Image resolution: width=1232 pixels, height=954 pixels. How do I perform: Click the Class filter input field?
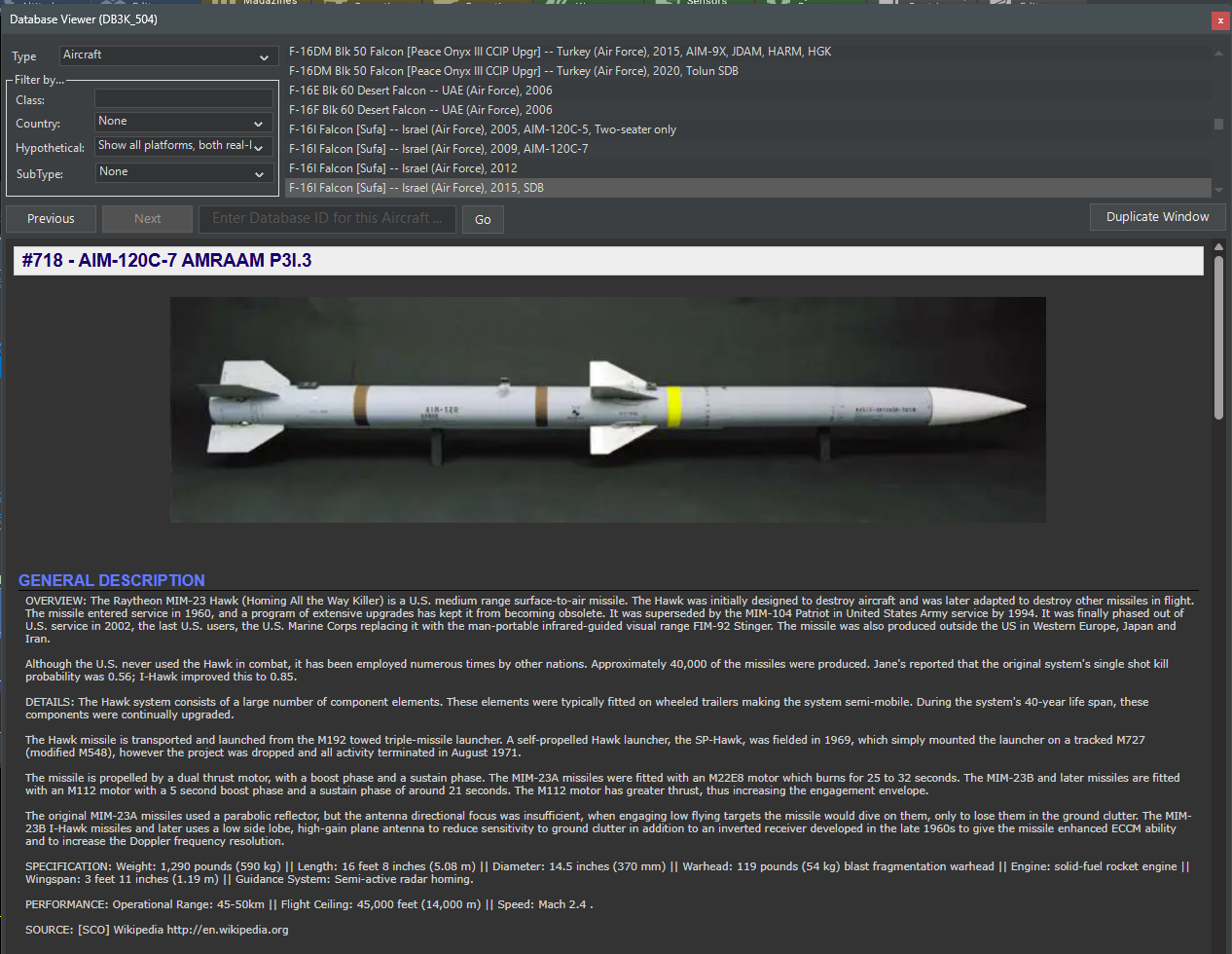184,98
